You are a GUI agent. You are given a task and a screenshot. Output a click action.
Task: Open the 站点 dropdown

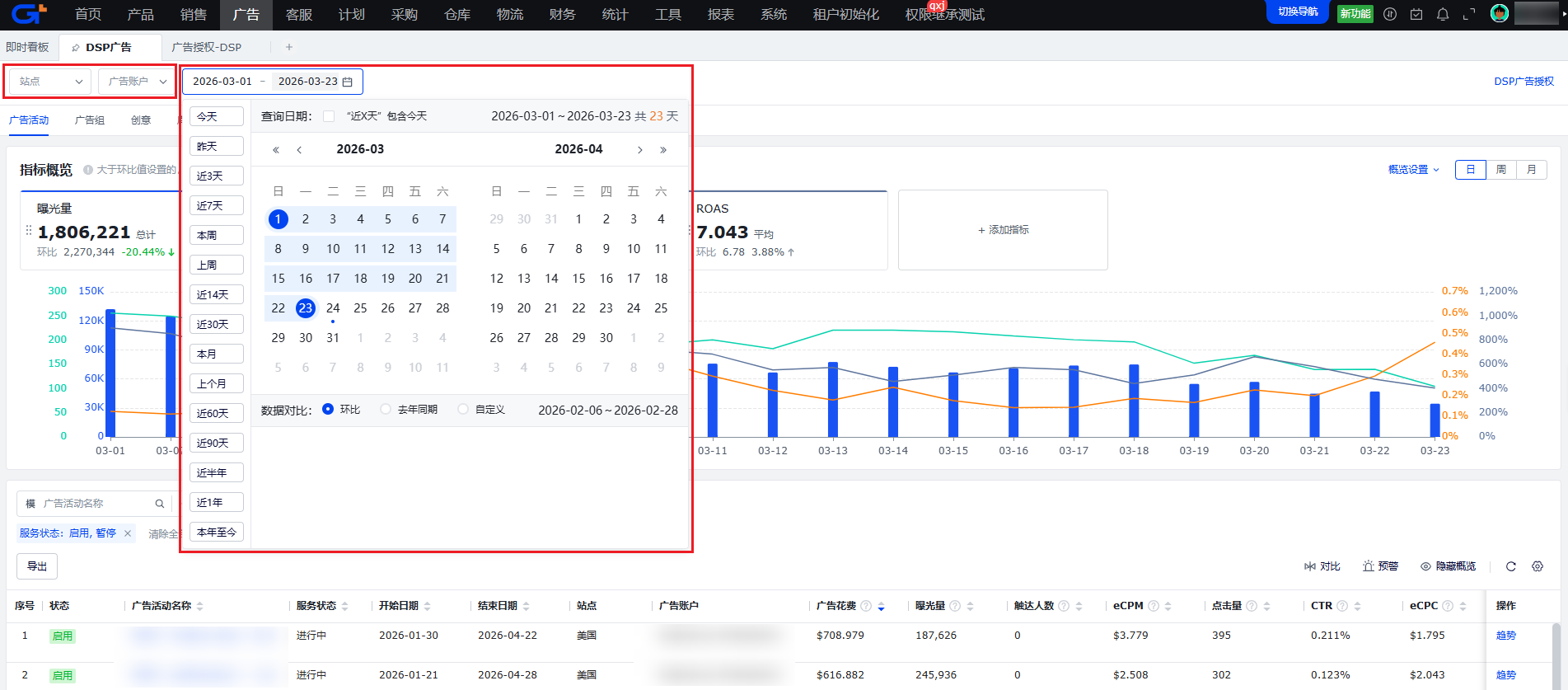(50, 82)
